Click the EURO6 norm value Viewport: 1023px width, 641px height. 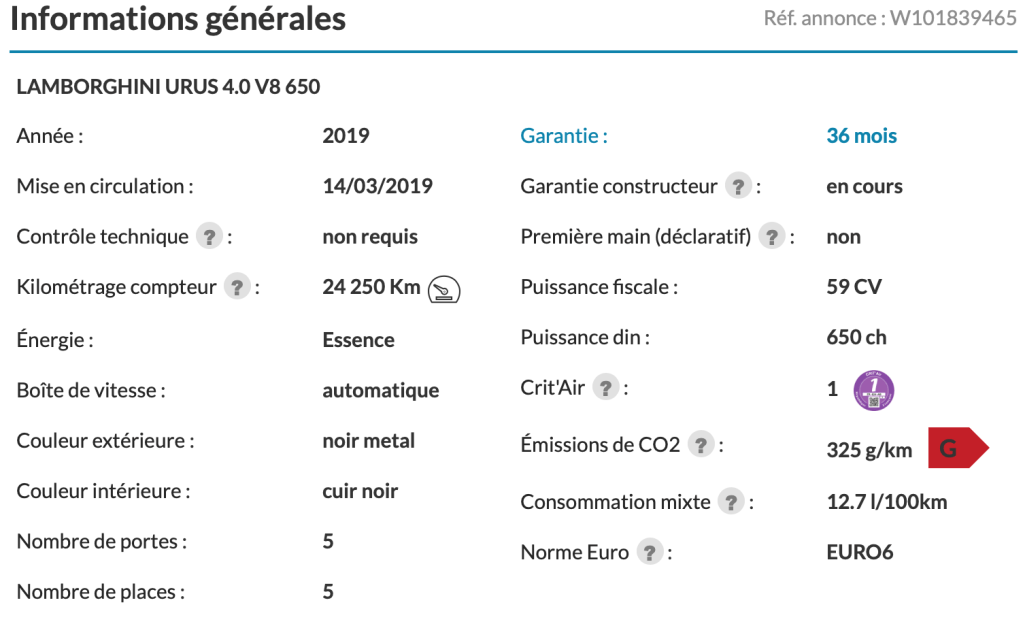pyautogui.click(x=859, y=552)
